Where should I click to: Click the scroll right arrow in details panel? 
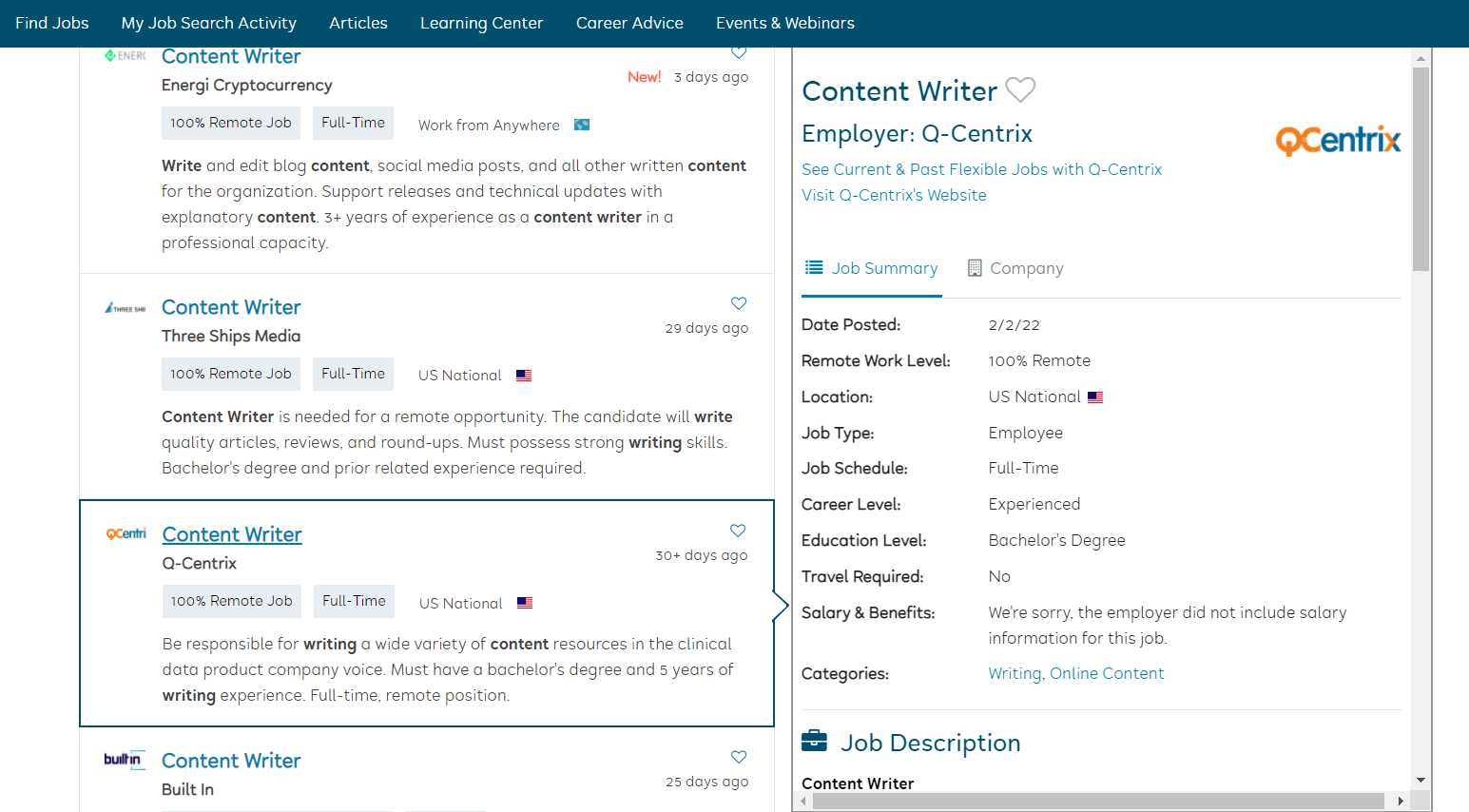[1401, 801]
